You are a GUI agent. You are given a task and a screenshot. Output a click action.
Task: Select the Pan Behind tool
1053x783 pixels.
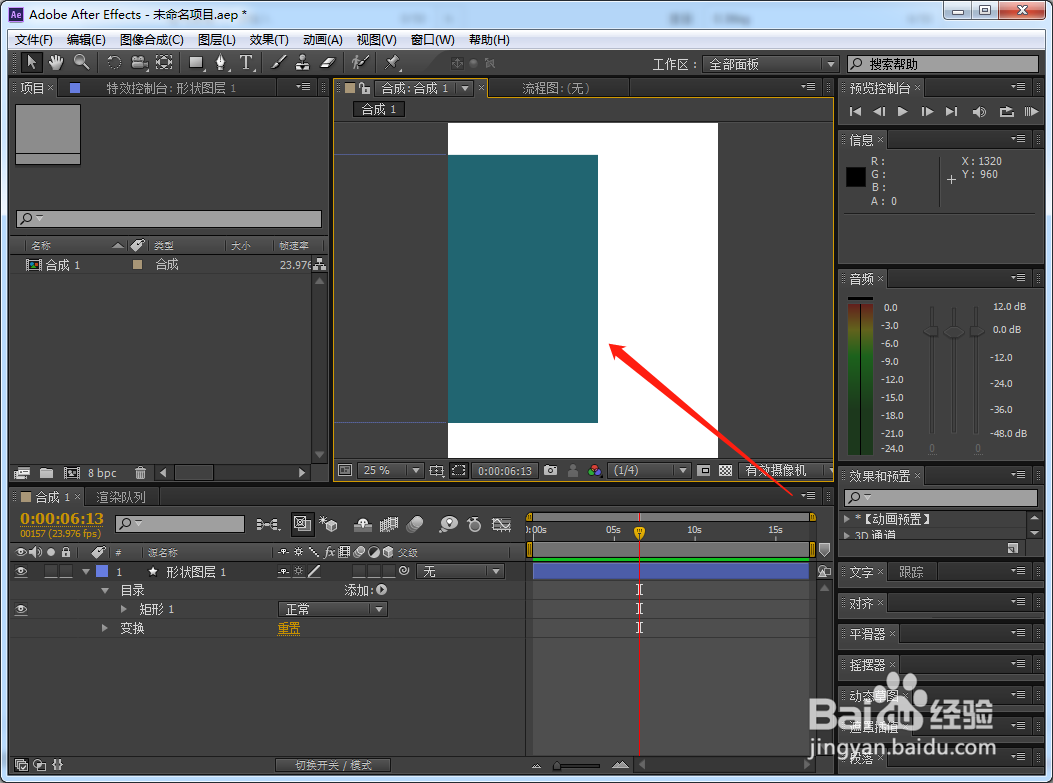coord(165,63)
